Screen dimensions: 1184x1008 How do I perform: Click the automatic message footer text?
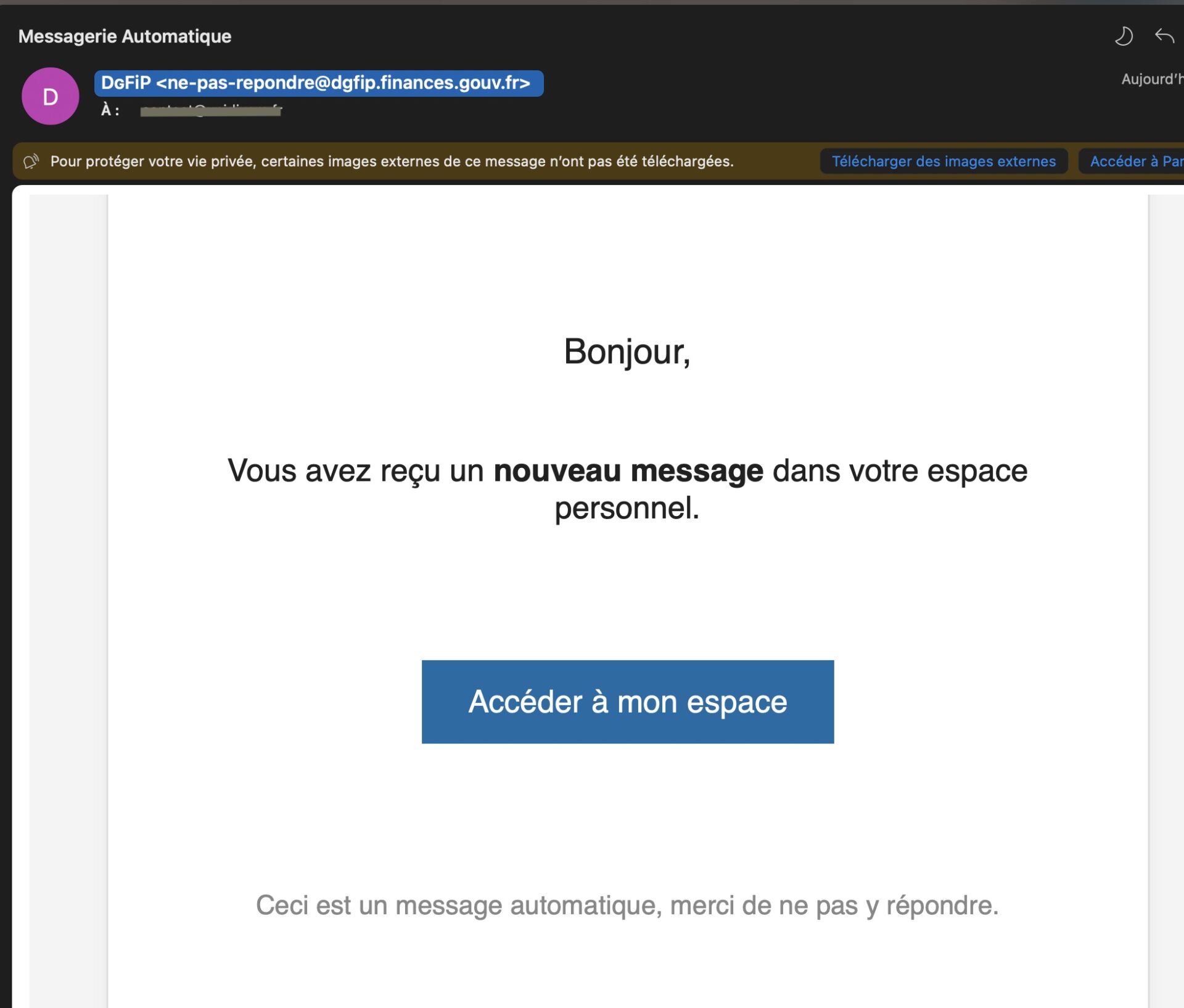627,905
